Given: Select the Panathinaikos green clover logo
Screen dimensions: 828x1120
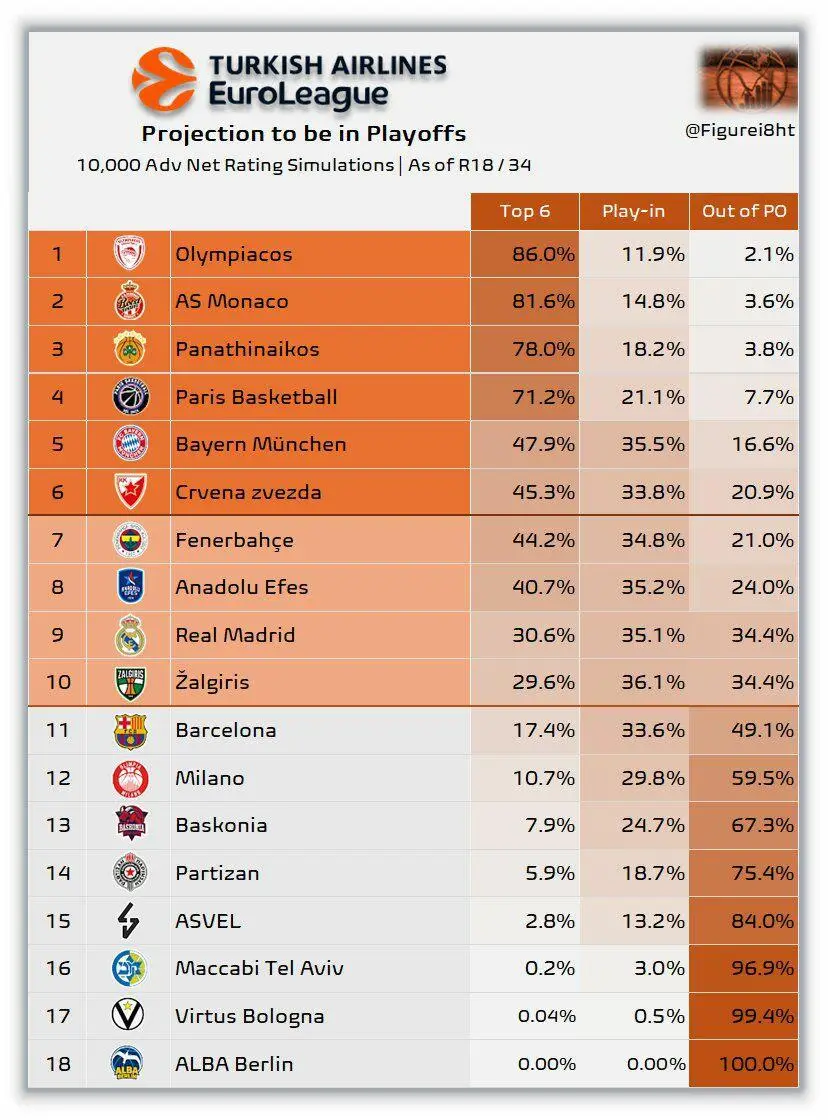Looking at the screenshot, I should click(x=129, y=349).
